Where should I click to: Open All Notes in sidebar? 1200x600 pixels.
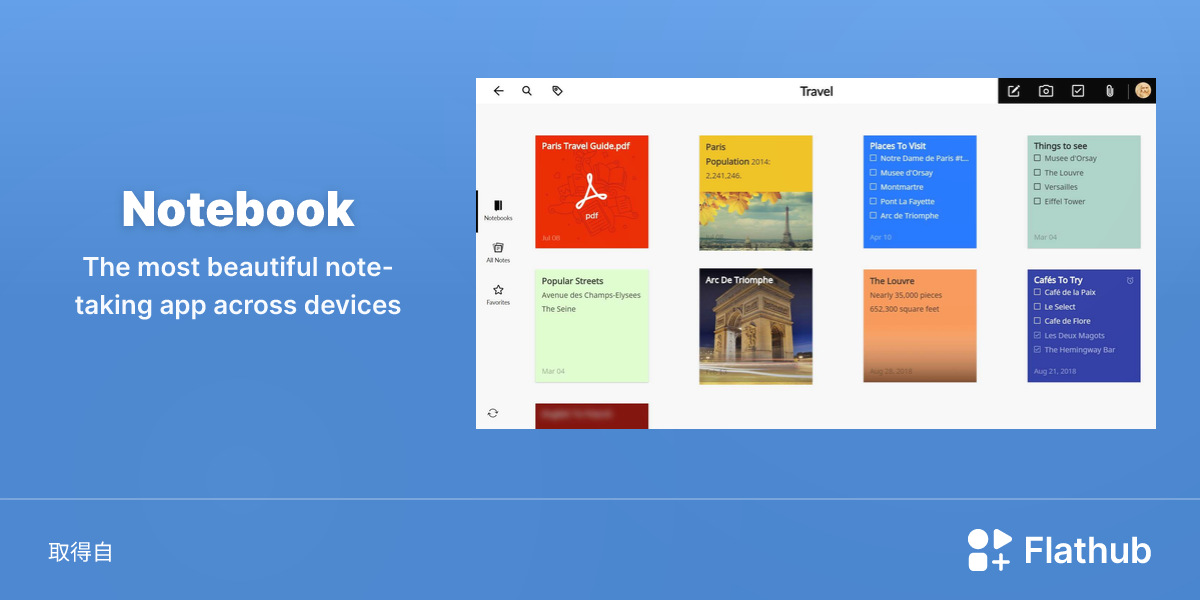tap(498, 252)
